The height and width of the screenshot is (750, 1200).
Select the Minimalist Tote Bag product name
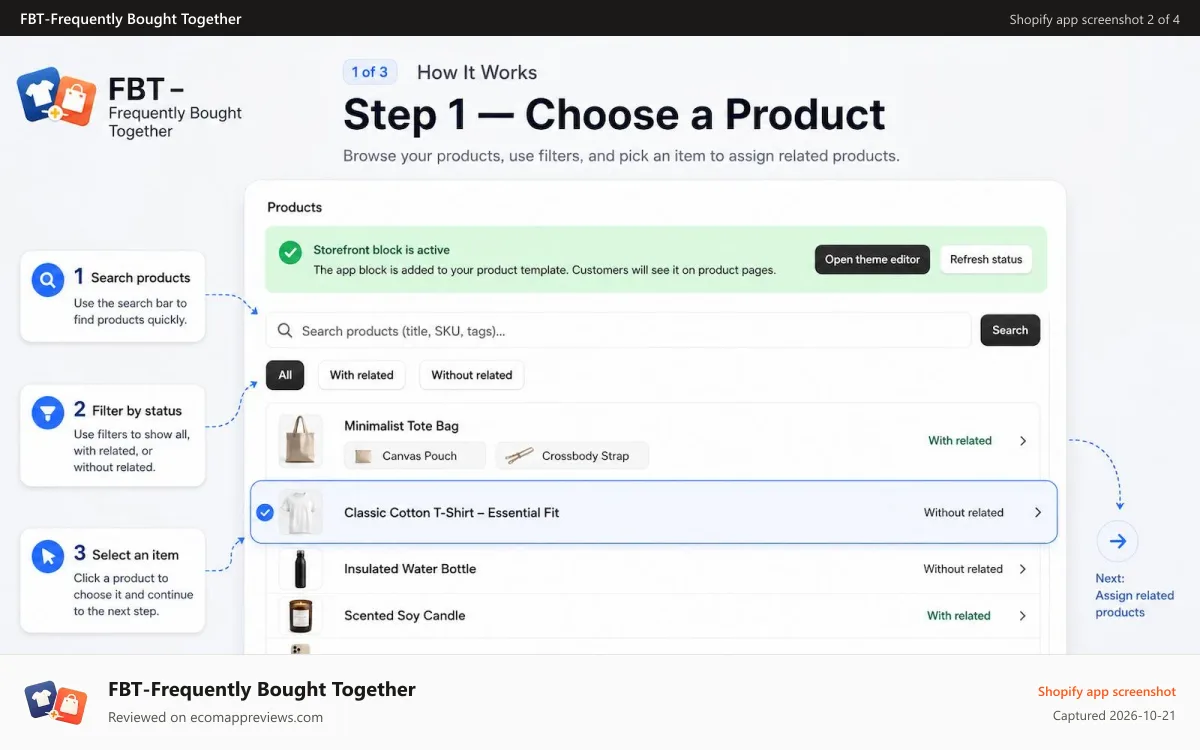tap(401, 426)
